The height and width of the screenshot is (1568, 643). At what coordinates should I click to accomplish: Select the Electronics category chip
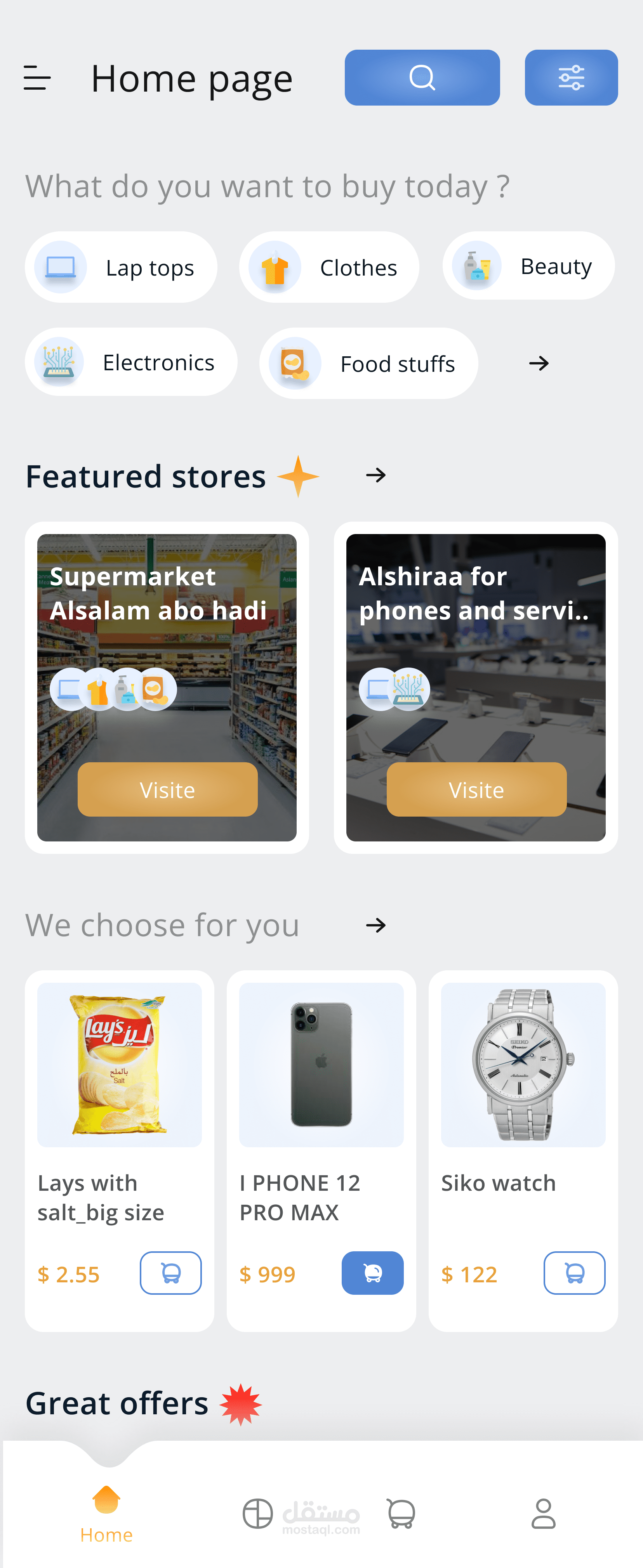(131, 362)
